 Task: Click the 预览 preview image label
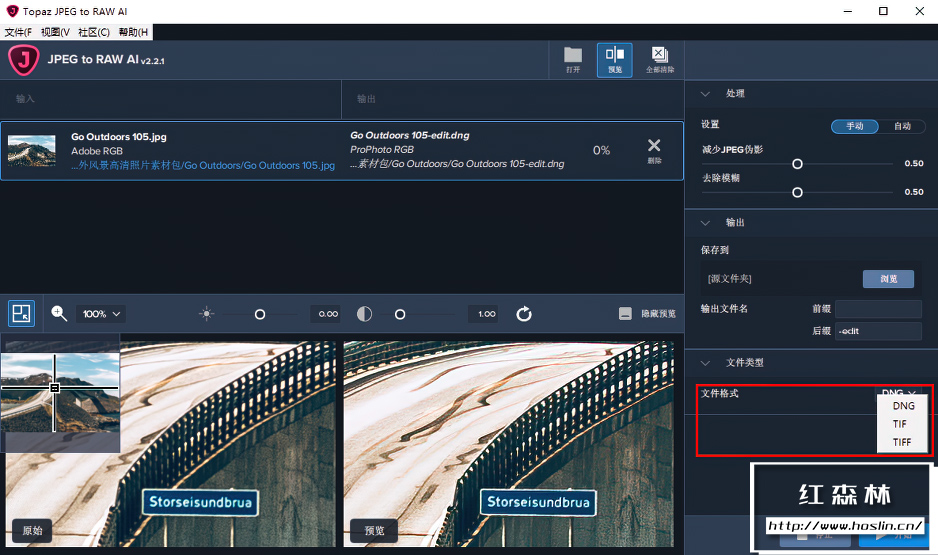click(x=374, y=530)
